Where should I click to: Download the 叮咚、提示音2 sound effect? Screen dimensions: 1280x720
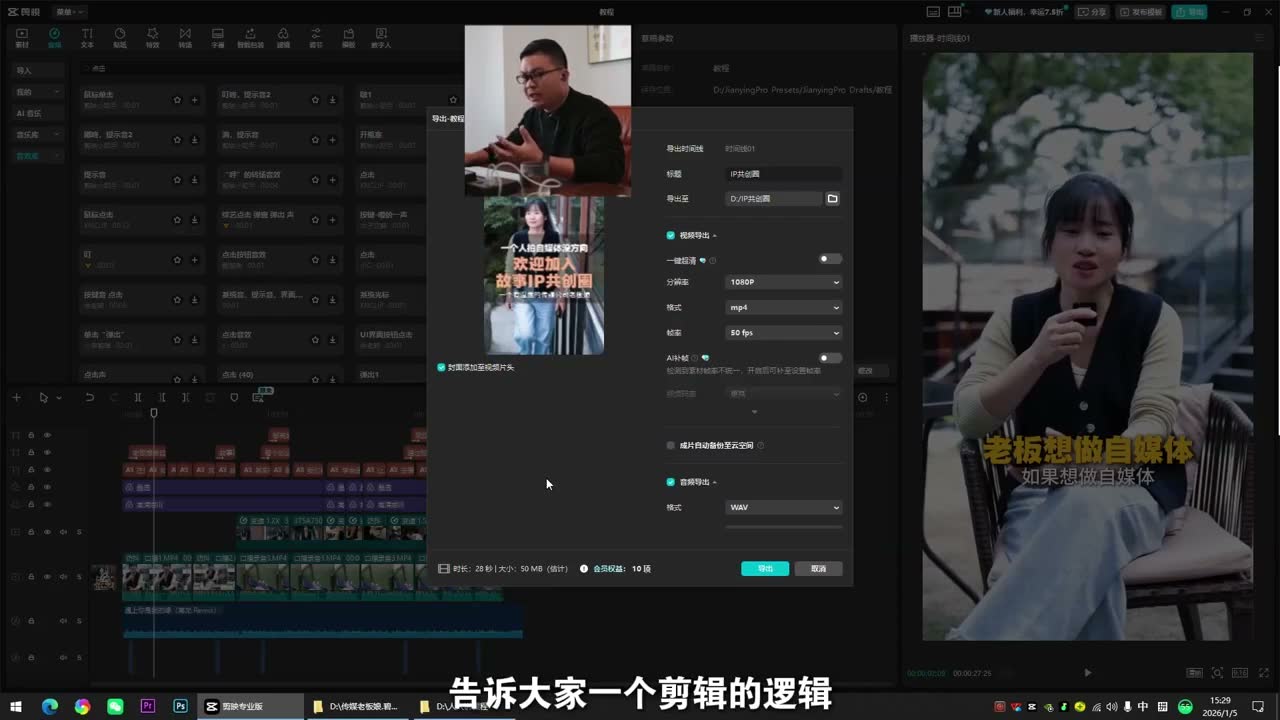pos(332,100)
